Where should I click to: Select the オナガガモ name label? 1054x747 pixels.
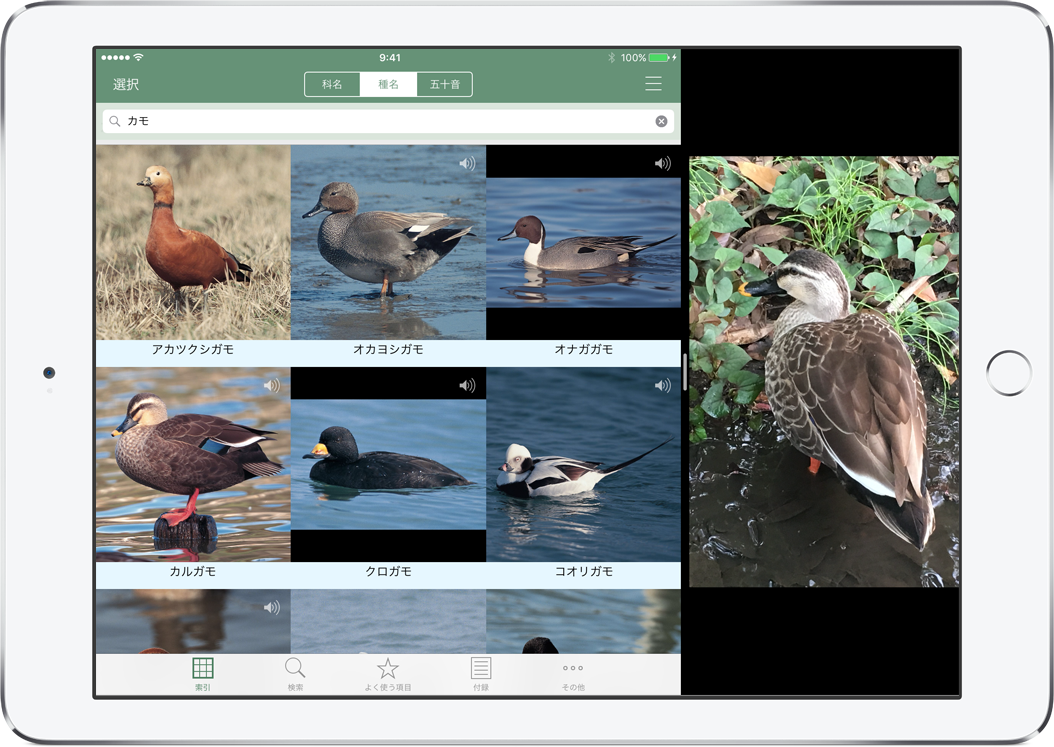click(x=583, y=350)
